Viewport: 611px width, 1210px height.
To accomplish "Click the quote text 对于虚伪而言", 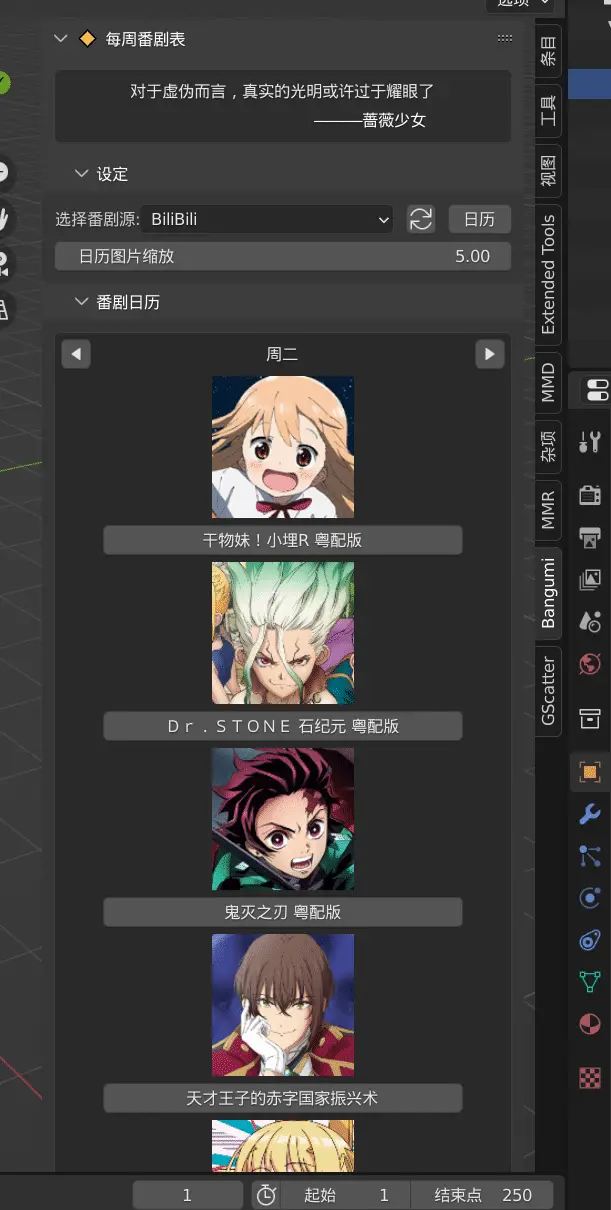I will pos(282,91).
